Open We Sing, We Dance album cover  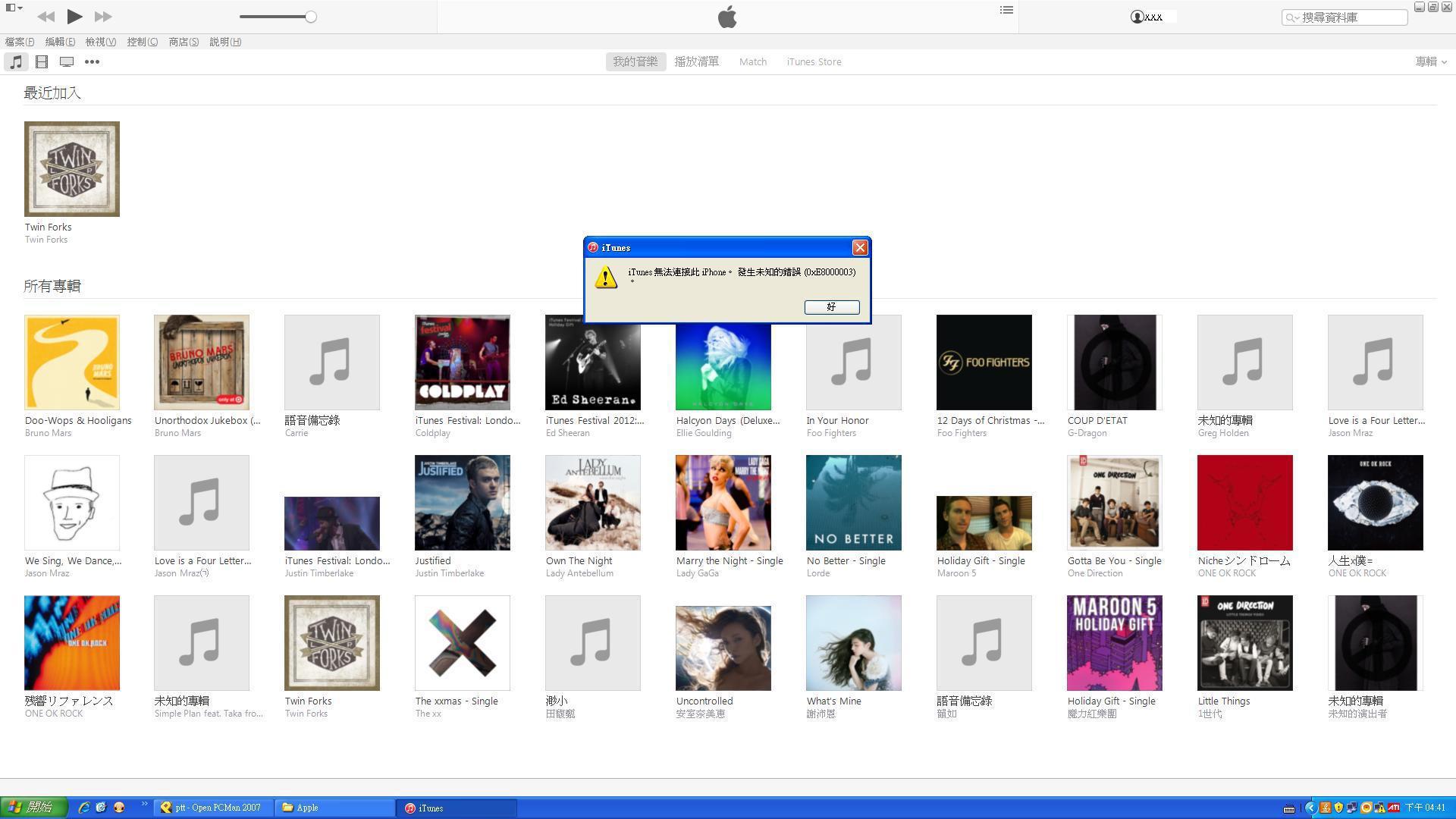click(72, 503)
